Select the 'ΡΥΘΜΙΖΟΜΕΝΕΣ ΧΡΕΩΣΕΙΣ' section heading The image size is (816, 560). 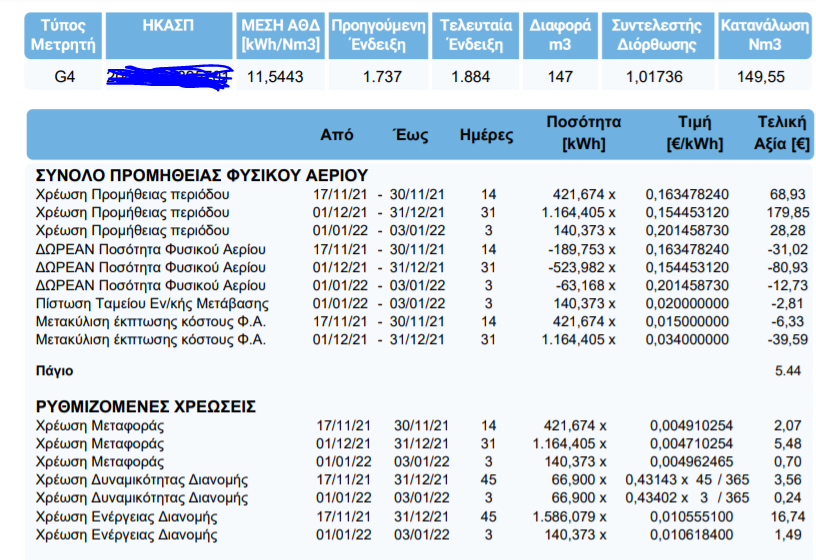(146, 407)
